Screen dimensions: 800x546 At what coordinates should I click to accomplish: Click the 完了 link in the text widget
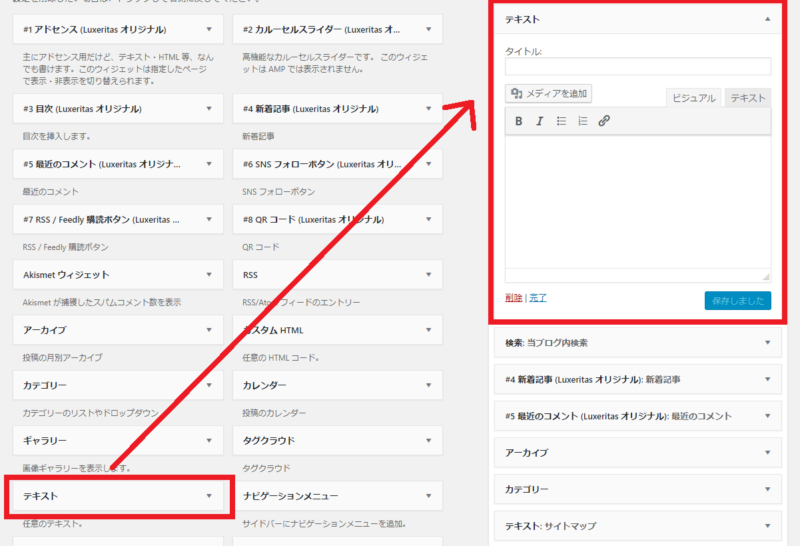(x=538, y=298)
